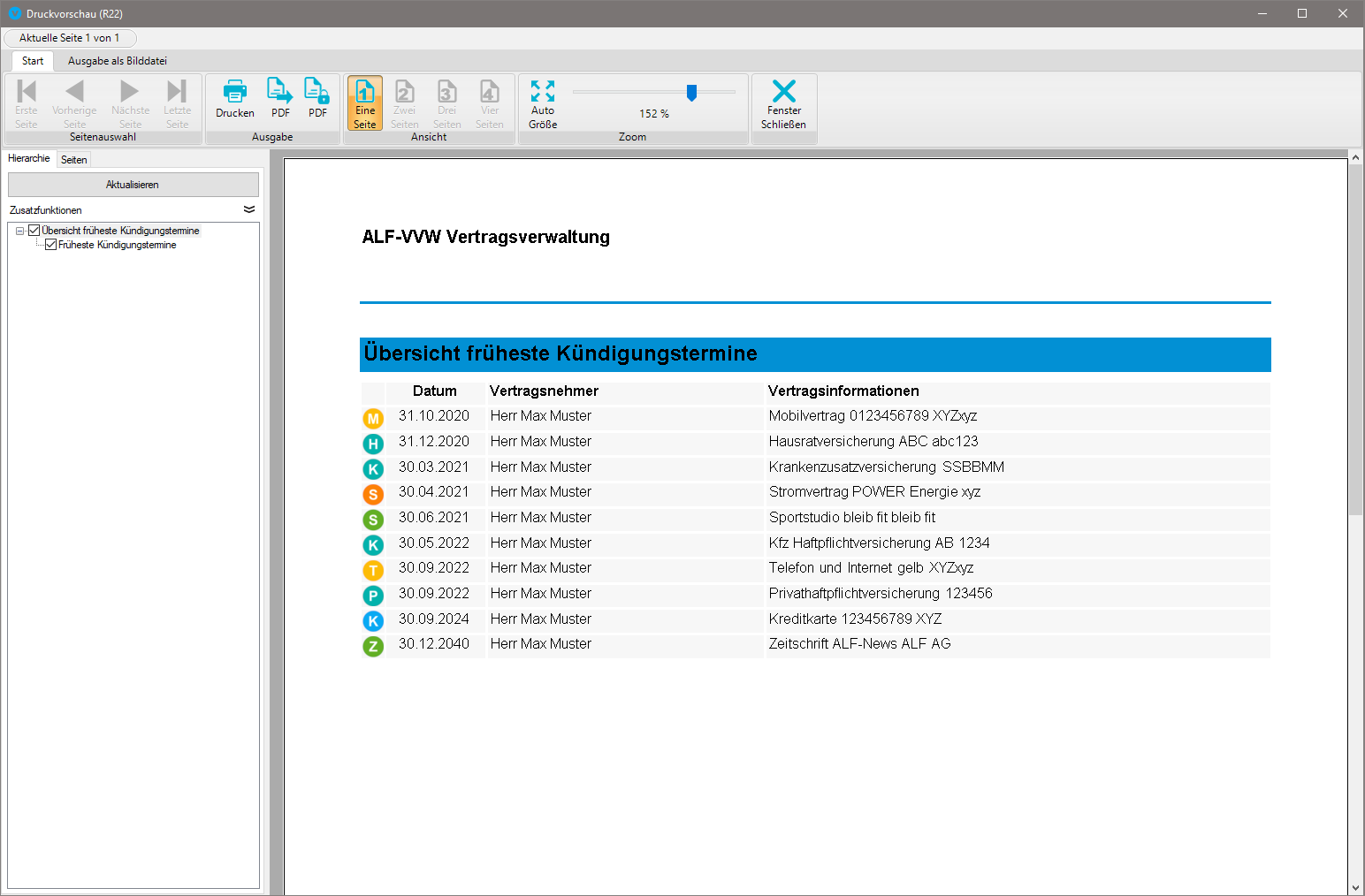
Task: Click the scrollbar down arrow
Action: [1355, 887]
